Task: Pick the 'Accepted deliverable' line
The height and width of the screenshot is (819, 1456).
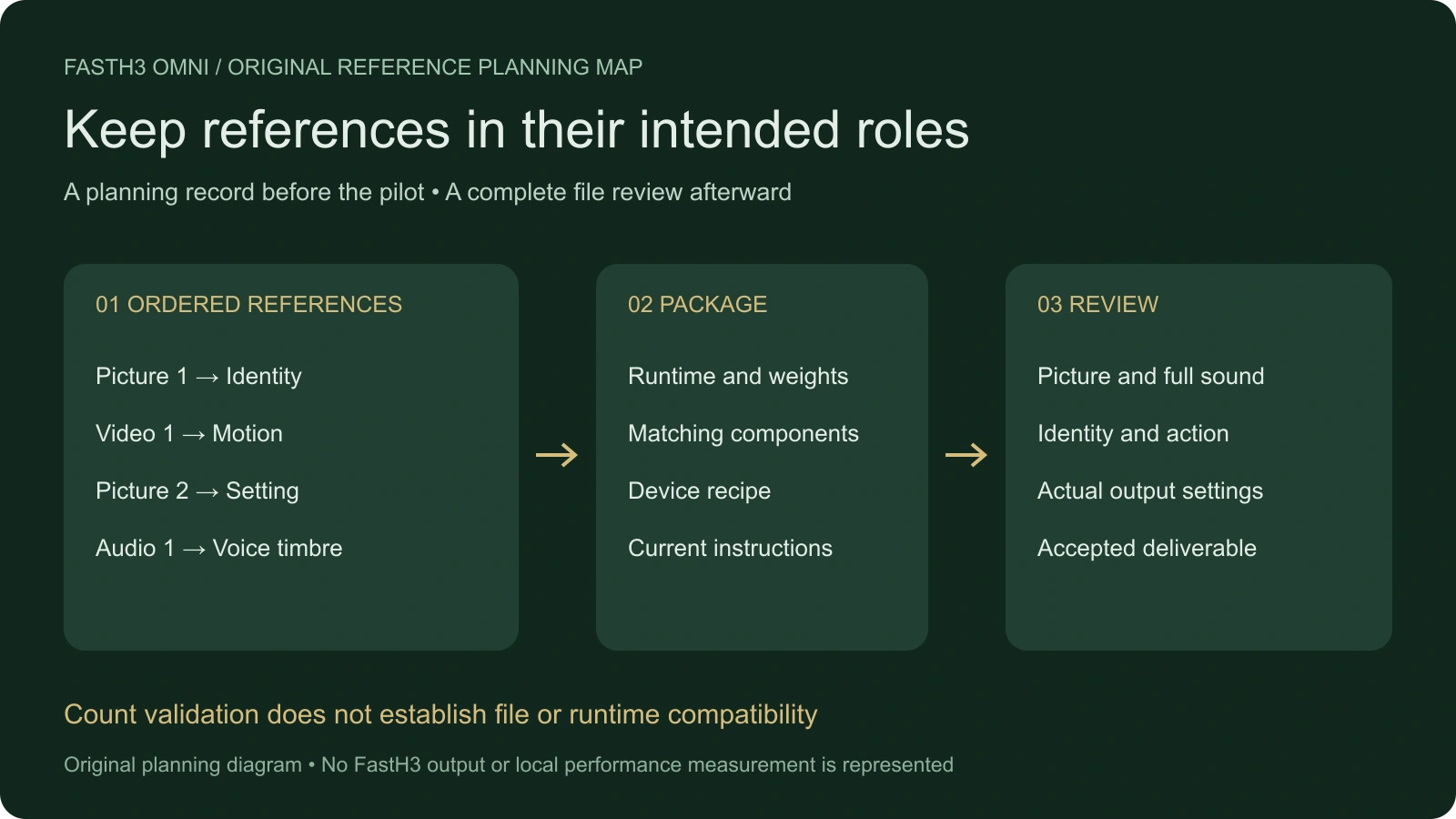Action: [x=1147, y=549]
